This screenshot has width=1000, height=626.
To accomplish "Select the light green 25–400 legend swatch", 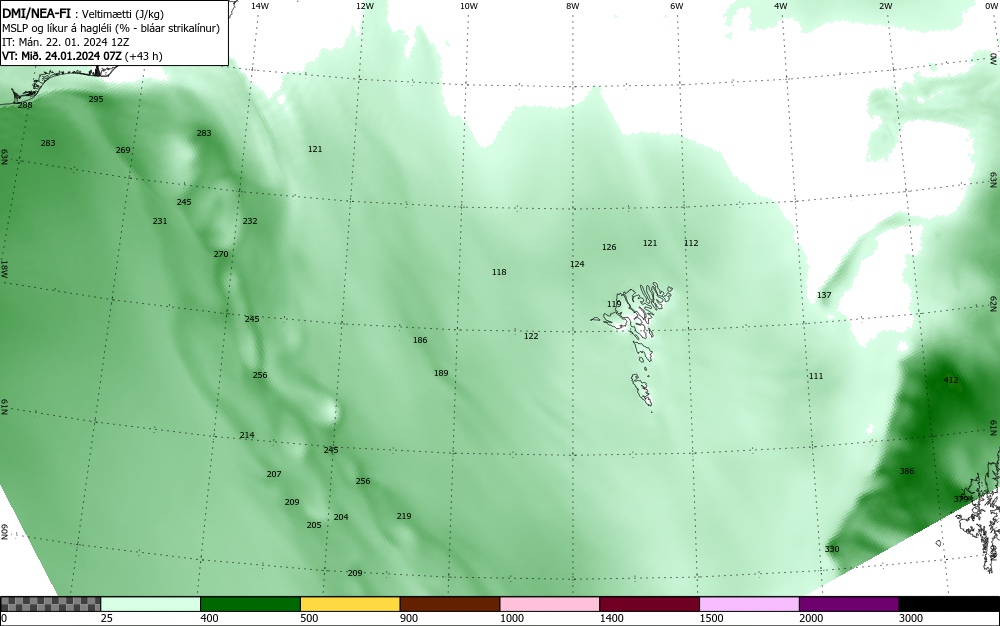I will (x=151, y=604).
